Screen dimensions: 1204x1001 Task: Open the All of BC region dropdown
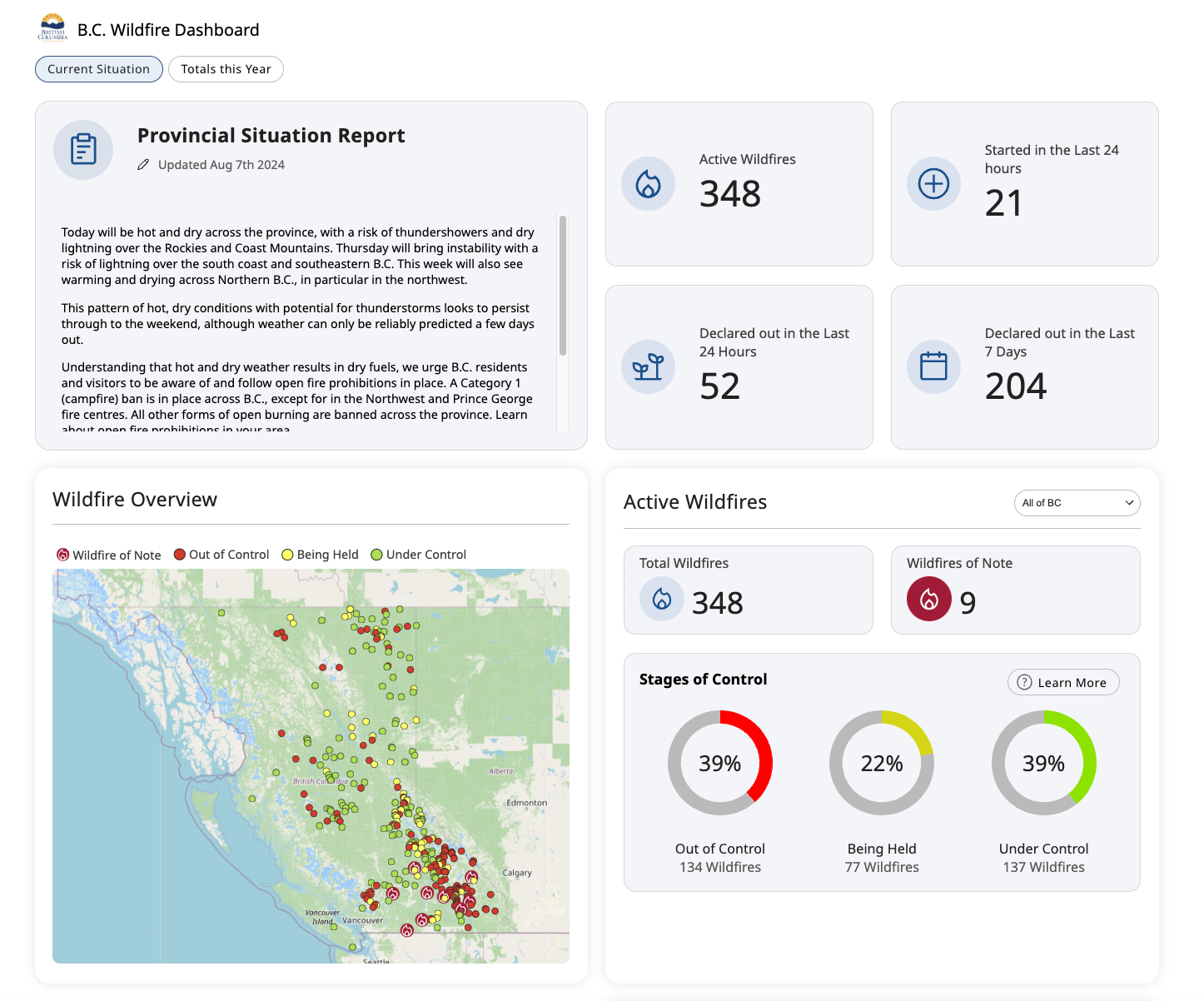[1077, 503]
